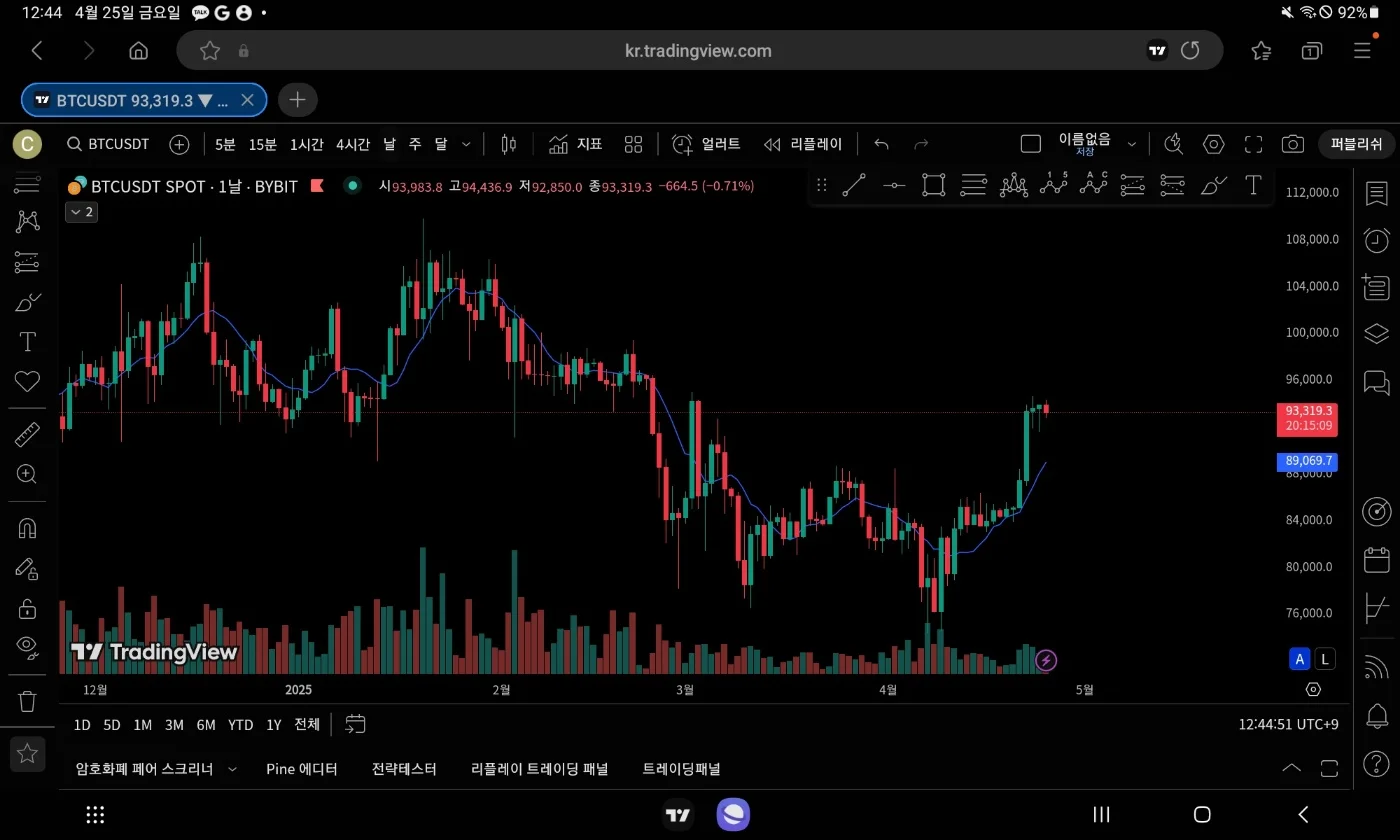The width and height of the screenshot is (1400, 840).
Task: Expand the time interval dropdown chevron
Action: pos(466,144)
